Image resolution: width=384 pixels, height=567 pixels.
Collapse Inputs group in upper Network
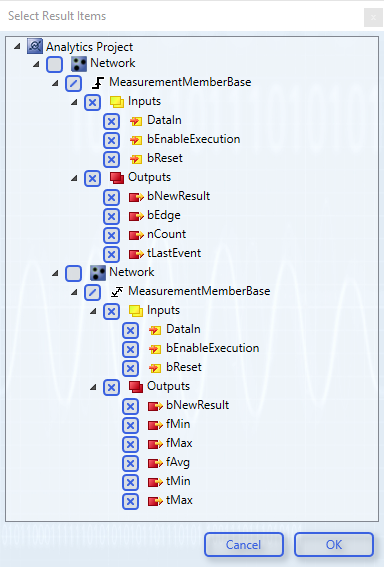tap(74, 103)
